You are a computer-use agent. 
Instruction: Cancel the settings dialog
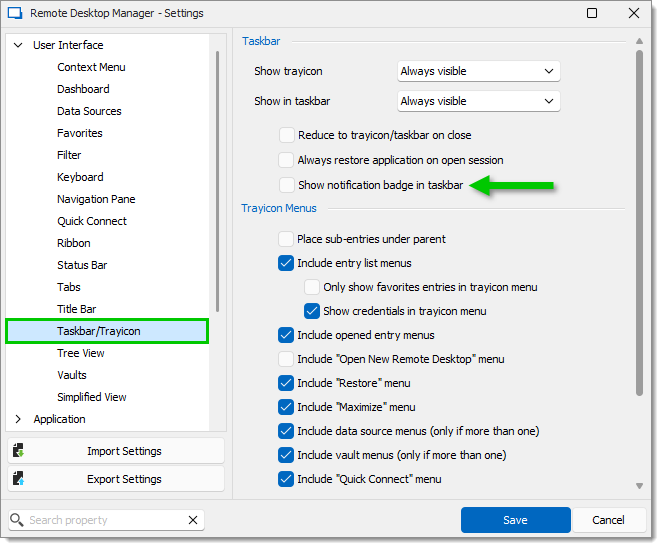608,520
